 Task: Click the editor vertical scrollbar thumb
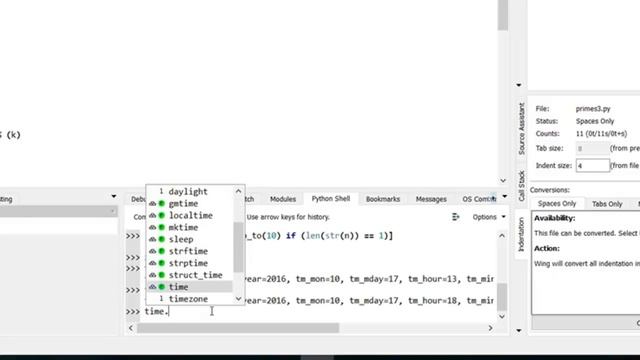click(x=503, y=15)
